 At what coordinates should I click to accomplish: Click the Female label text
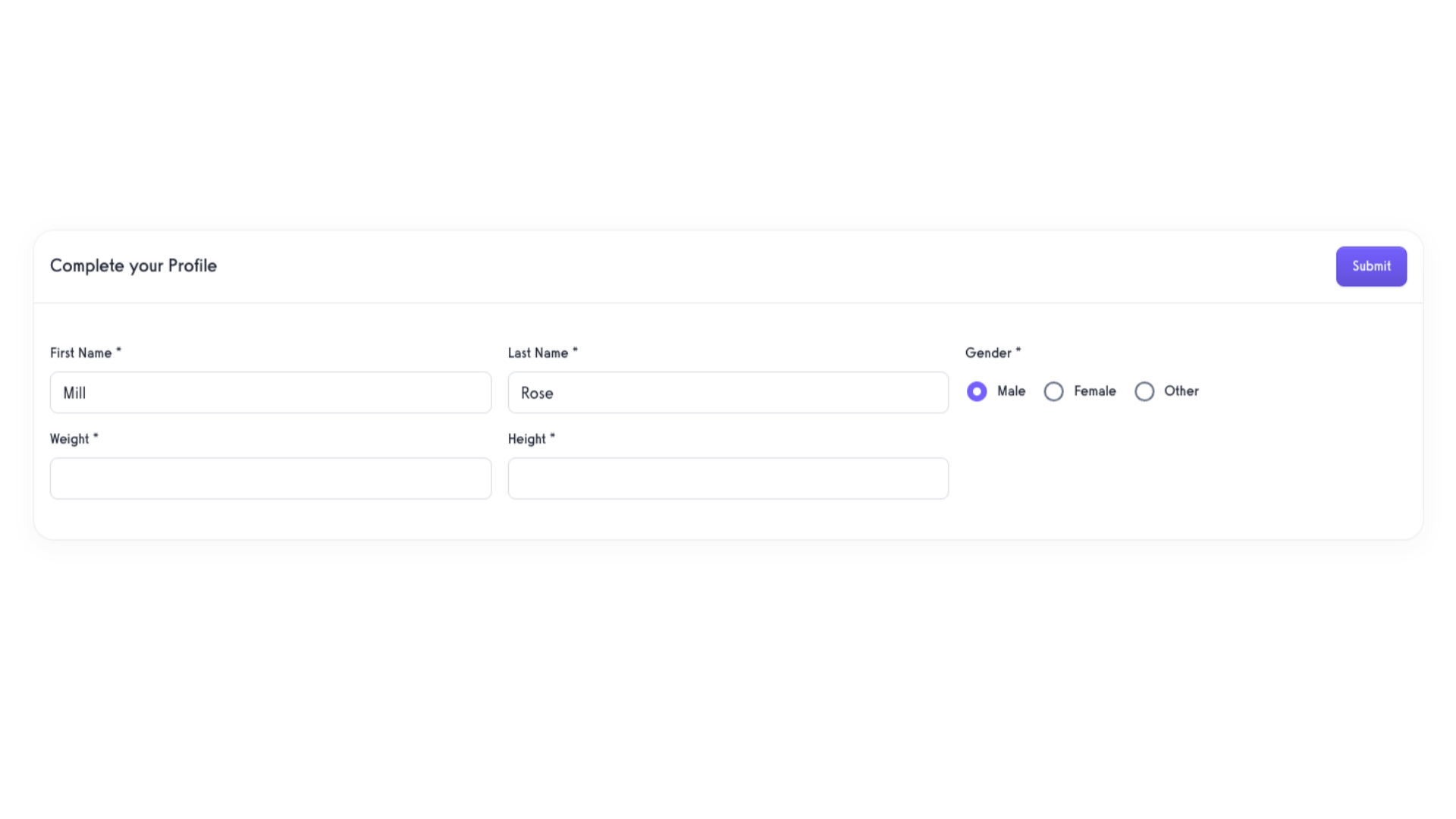tap(1095, 391)
